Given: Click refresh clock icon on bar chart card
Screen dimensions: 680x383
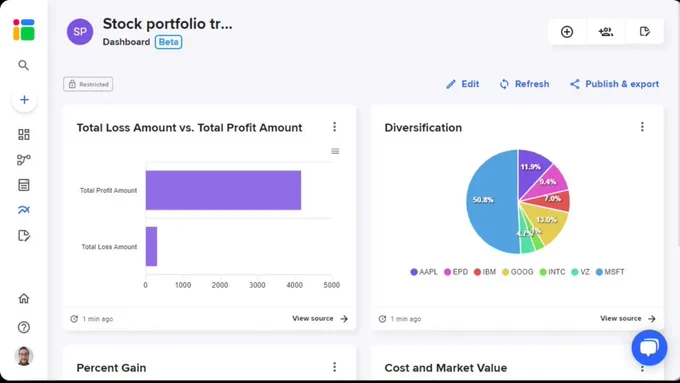Looking at the screenshot, I should pos(74,319).
